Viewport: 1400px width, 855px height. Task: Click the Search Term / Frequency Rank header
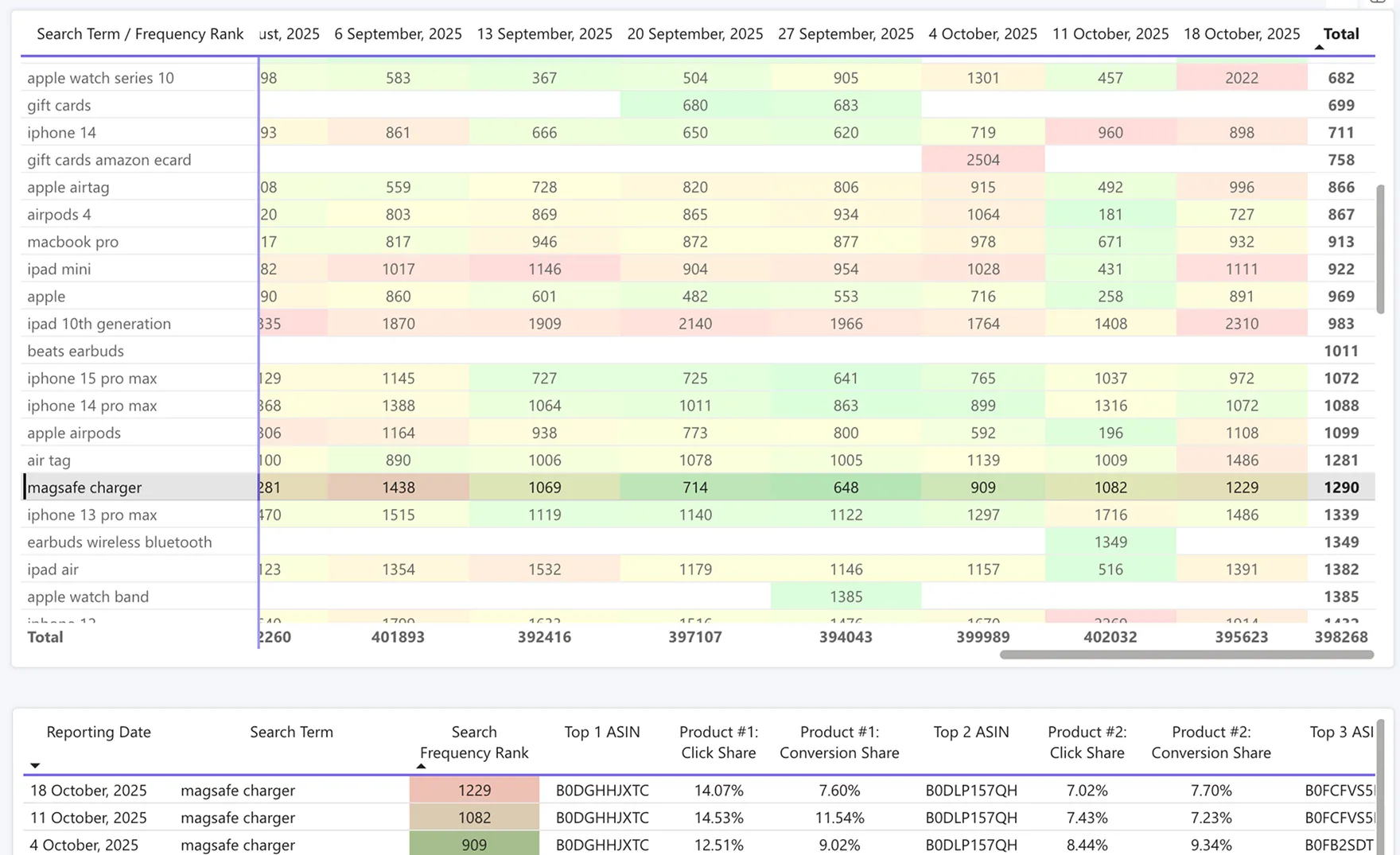[x=140, y=34]
